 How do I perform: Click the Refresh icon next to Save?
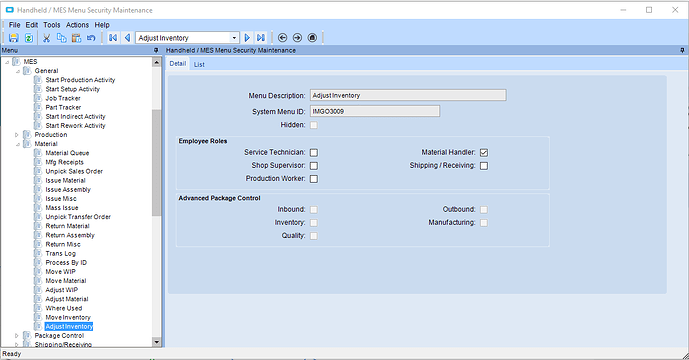(29, 38)
